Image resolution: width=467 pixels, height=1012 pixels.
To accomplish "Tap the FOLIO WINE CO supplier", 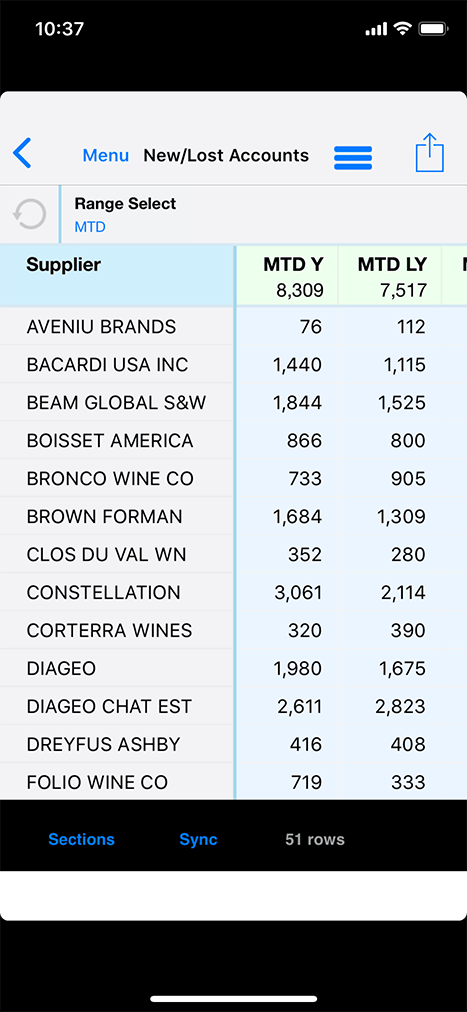I will point(97,782).
